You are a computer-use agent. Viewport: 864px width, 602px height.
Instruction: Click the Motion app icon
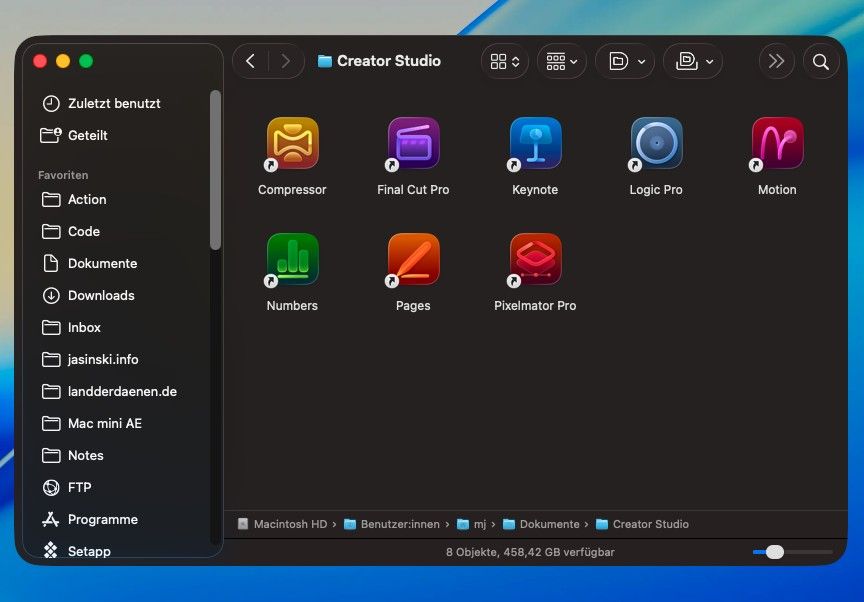(x=777, y=143)
